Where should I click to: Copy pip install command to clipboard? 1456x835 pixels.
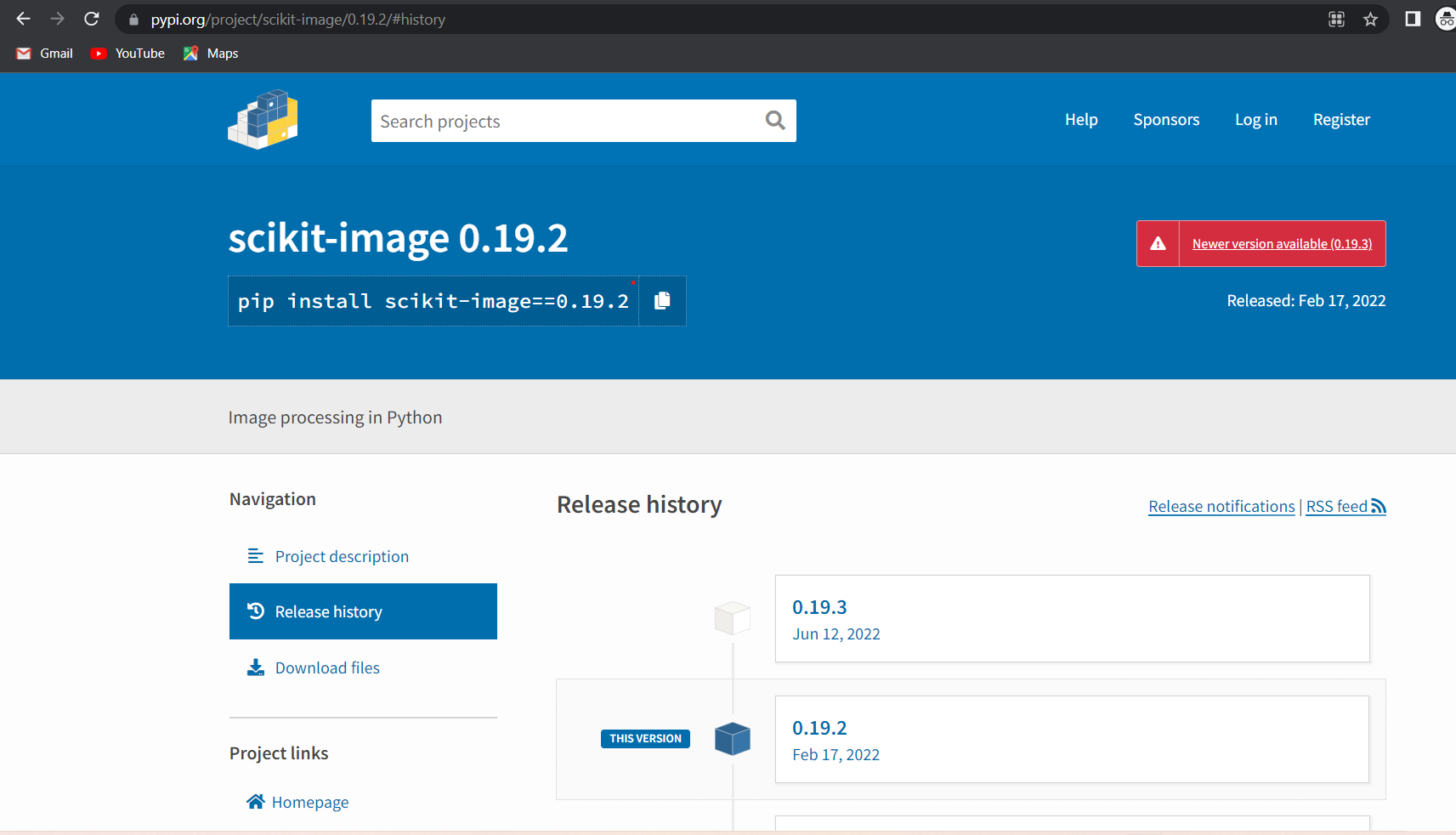662,301
